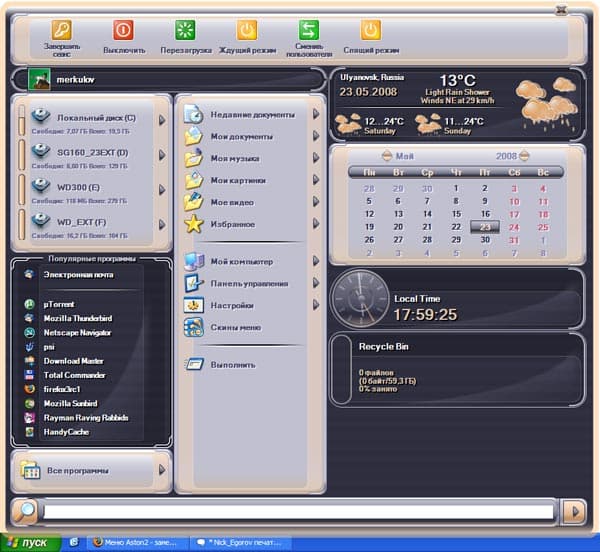Image resolution: width=600 pixels, height=552 pixels.
Task: Expand the Локальный диск (C) submenu arrow
Action: [x=162, y=120]
